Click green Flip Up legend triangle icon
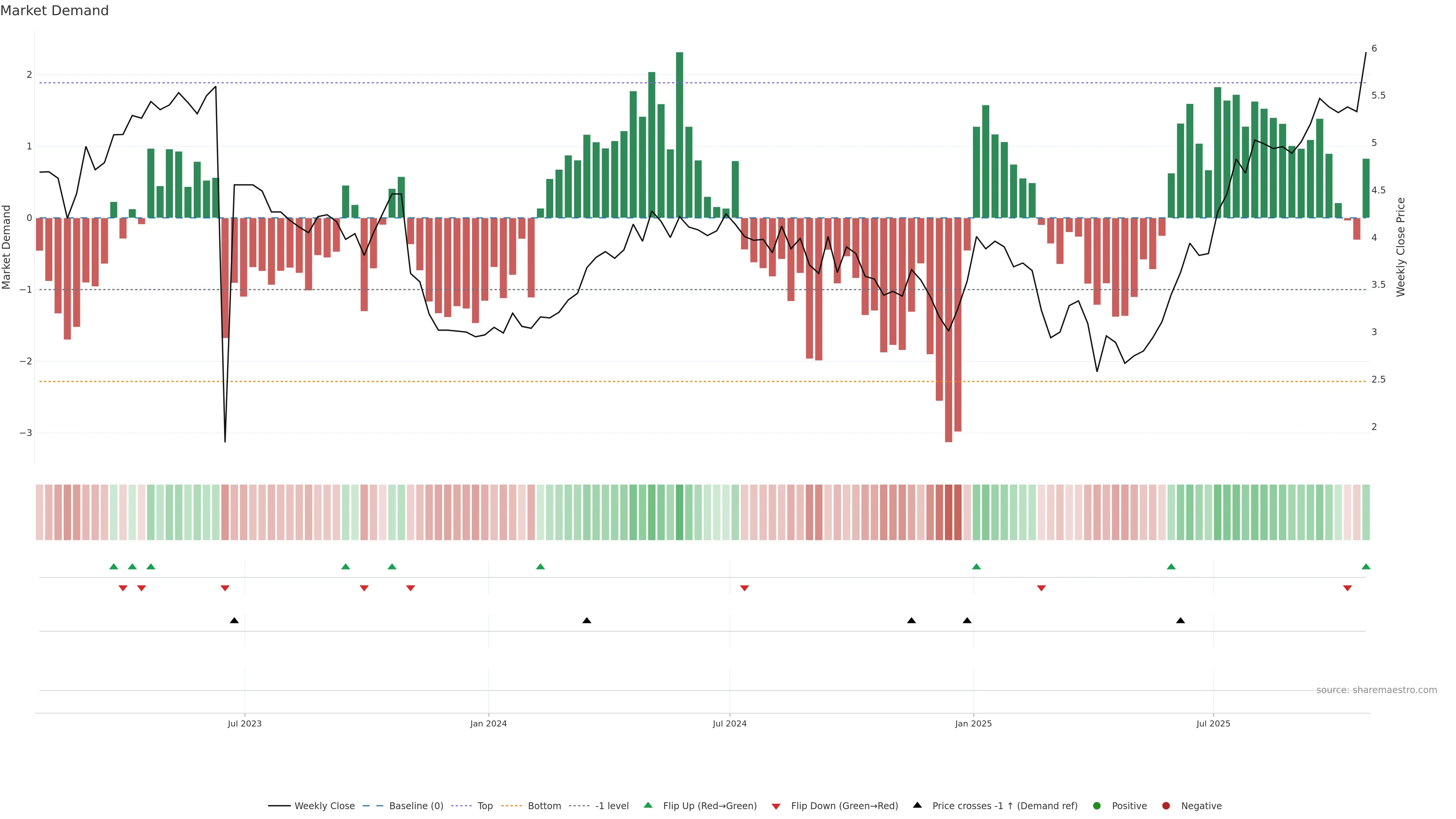This screenshot has width=1456, height=819. [648, 805]
